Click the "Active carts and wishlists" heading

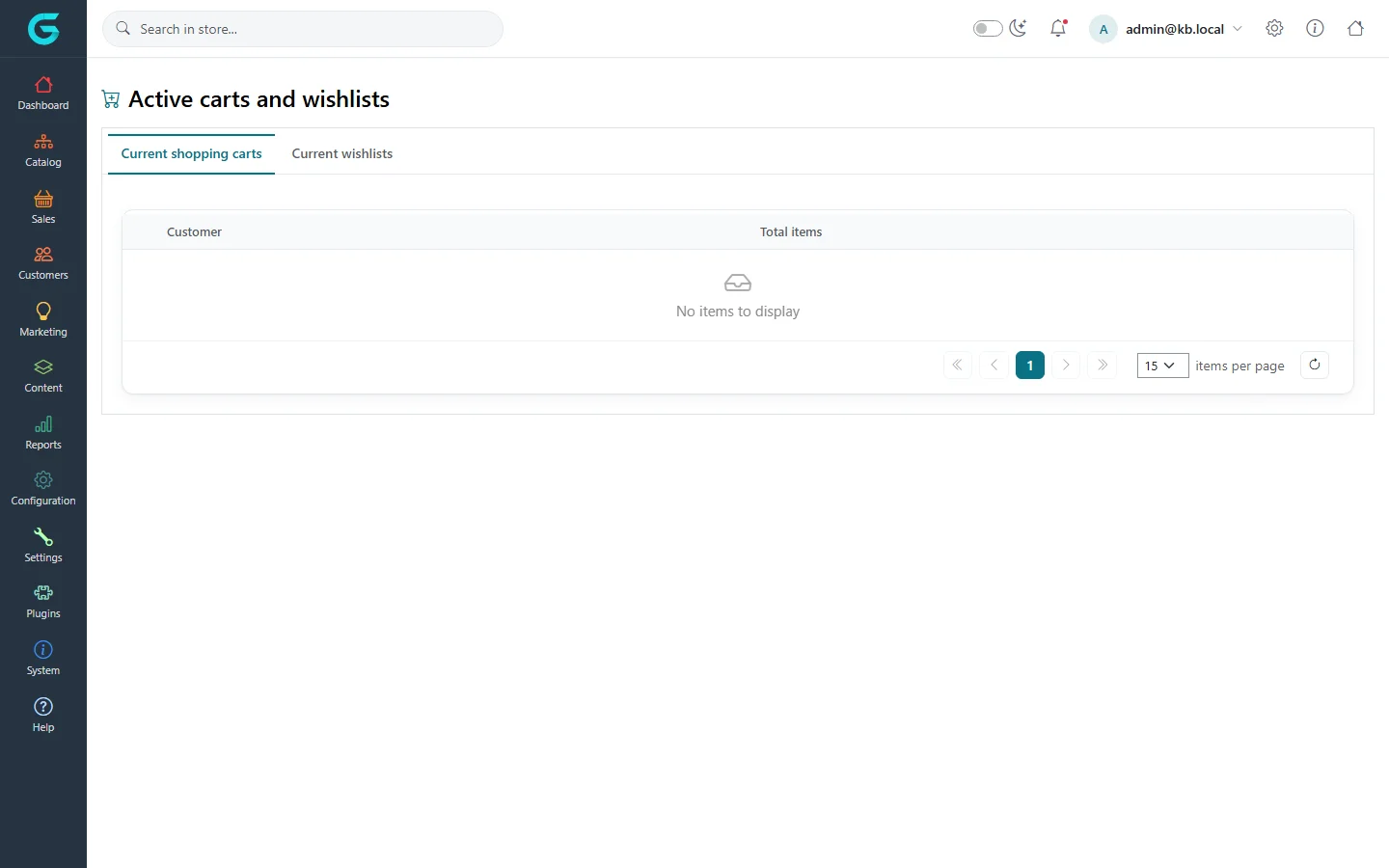[259, 99]
